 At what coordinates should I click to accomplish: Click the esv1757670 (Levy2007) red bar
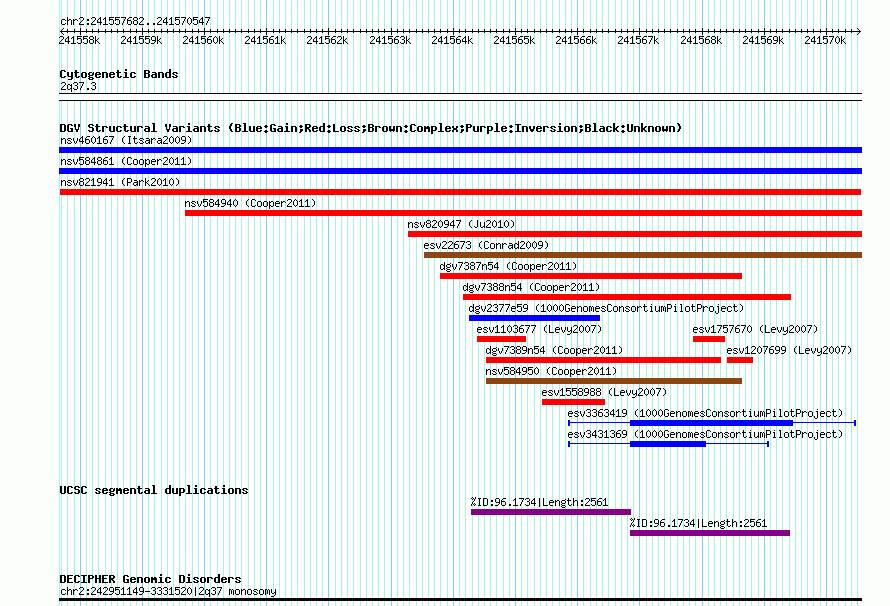709,339
